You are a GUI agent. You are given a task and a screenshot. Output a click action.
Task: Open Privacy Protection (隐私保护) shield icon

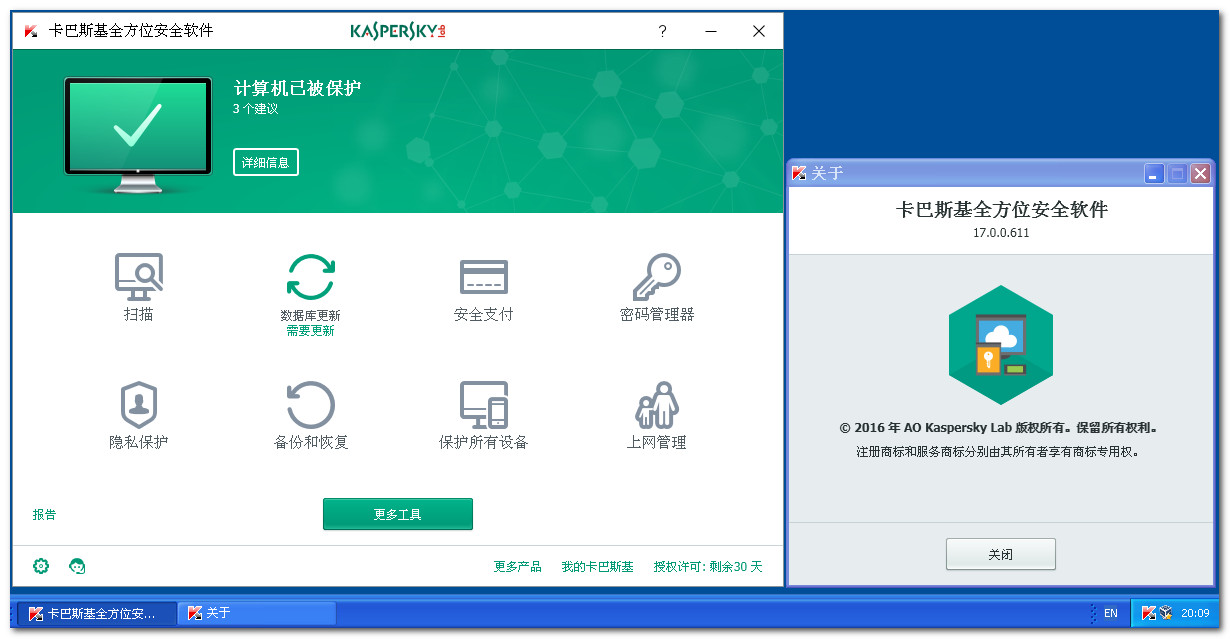pos(138,405)
